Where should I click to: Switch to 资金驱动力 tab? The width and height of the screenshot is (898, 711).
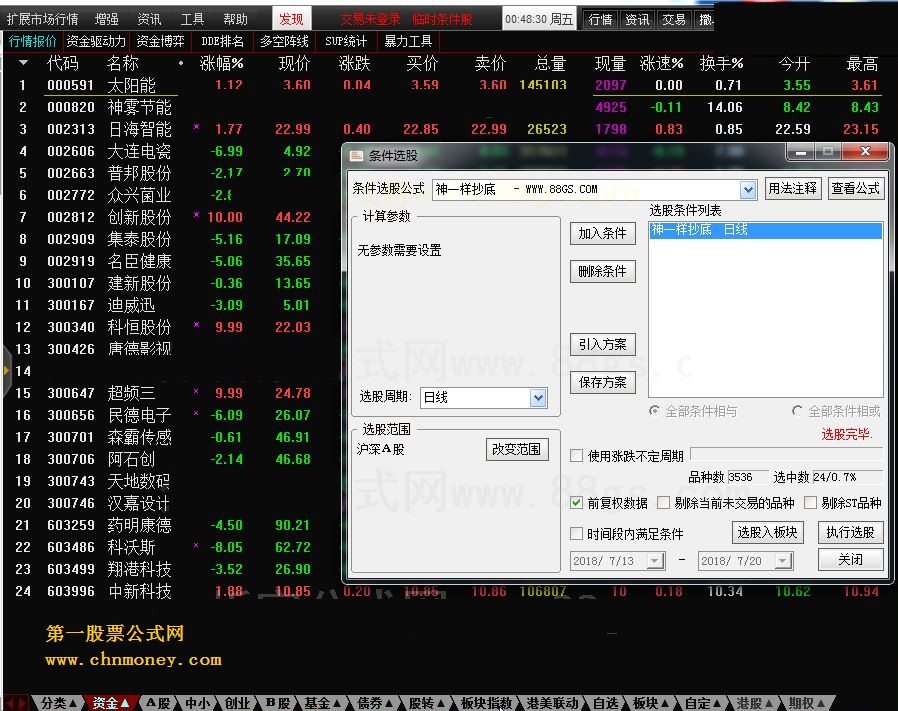tap(96, 41)
